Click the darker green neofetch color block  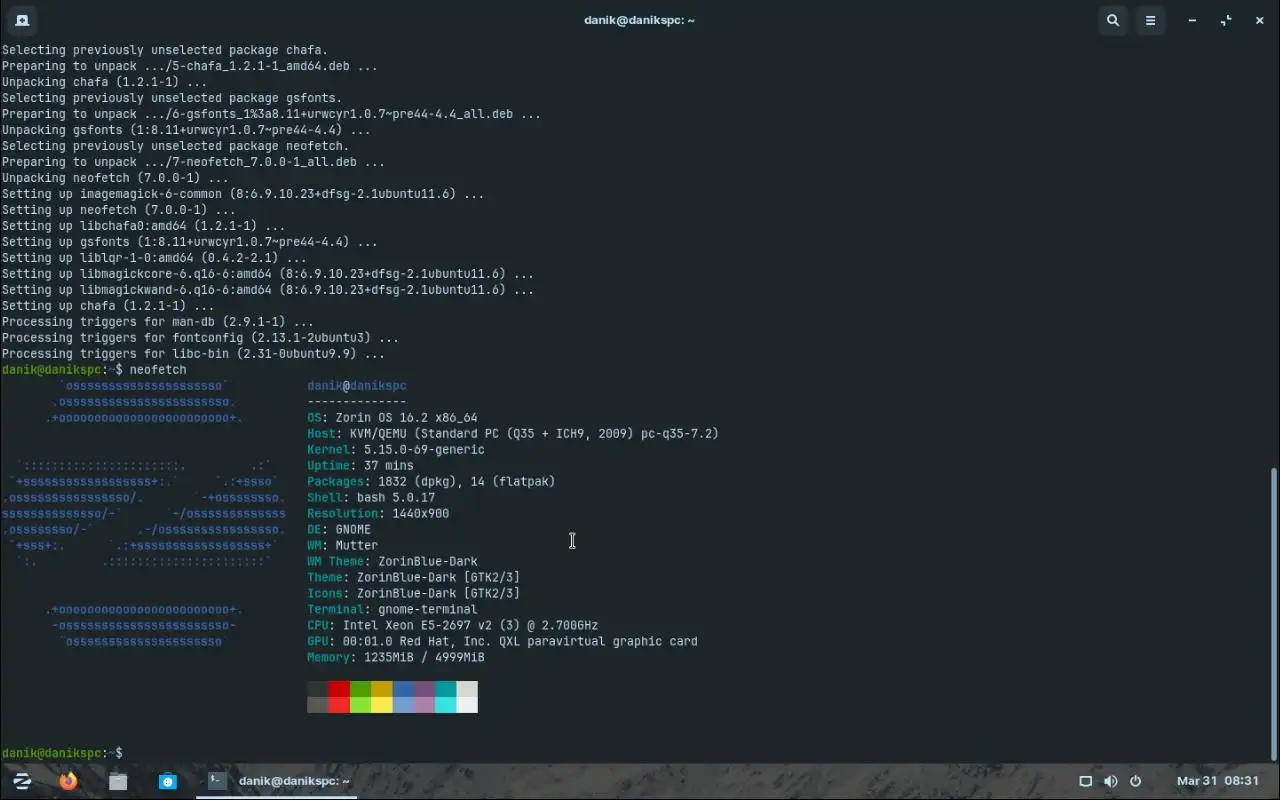pos(360,689)
